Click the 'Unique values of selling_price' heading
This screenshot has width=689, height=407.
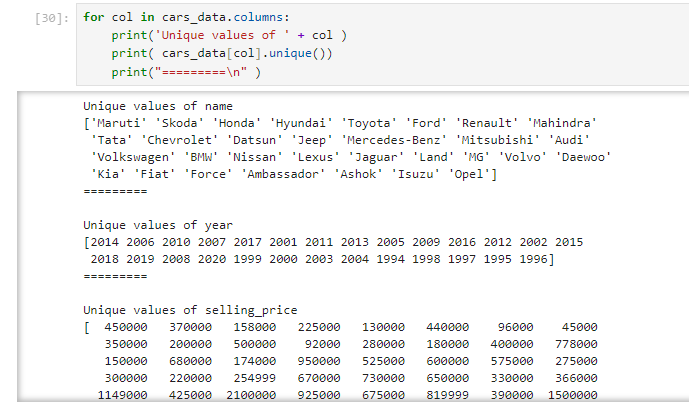click(x=190, y=310)
